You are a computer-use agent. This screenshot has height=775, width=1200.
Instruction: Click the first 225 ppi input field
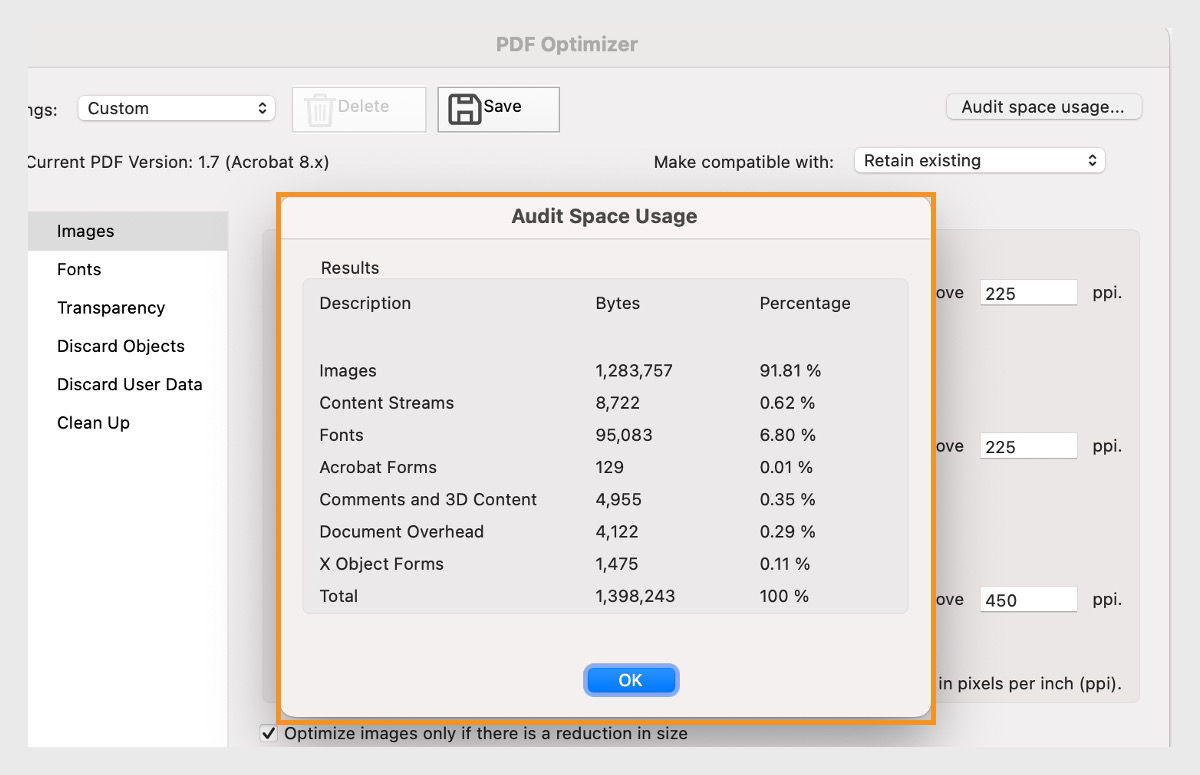point(1028,292)
